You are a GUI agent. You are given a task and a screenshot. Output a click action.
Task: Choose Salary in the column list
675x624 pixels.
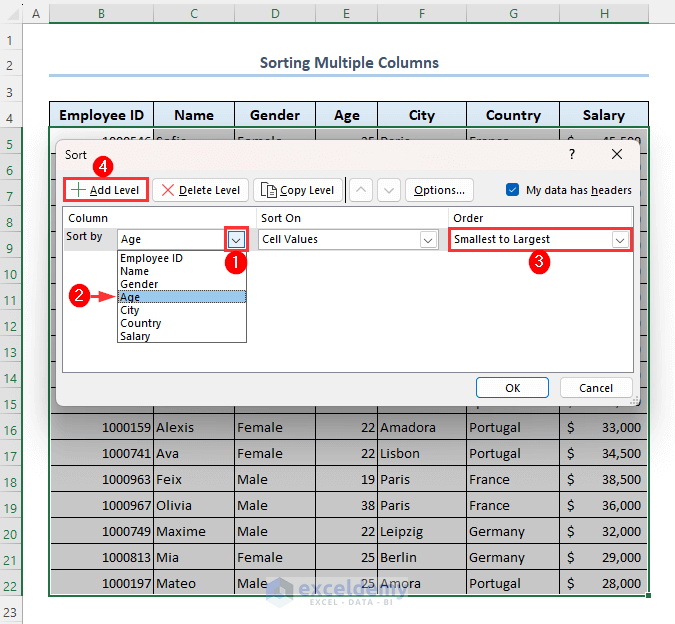(134, 336)
